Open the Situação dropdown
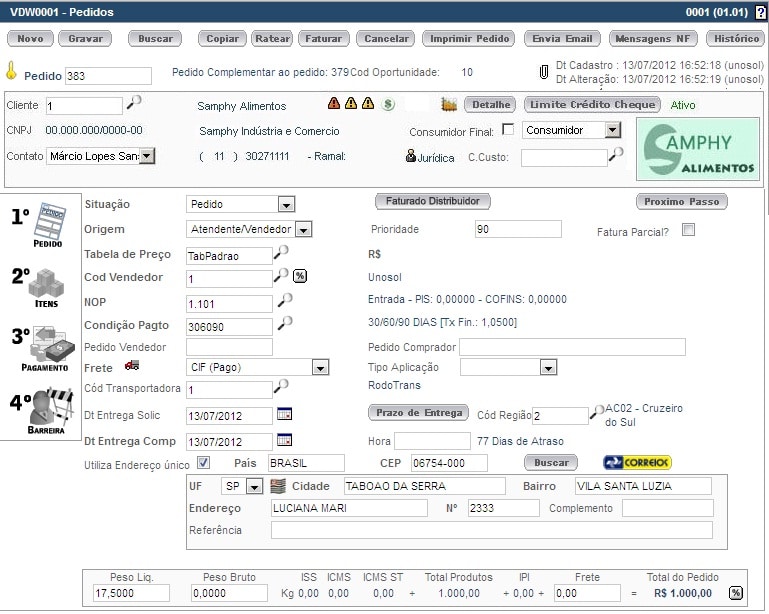 point(286,204)
